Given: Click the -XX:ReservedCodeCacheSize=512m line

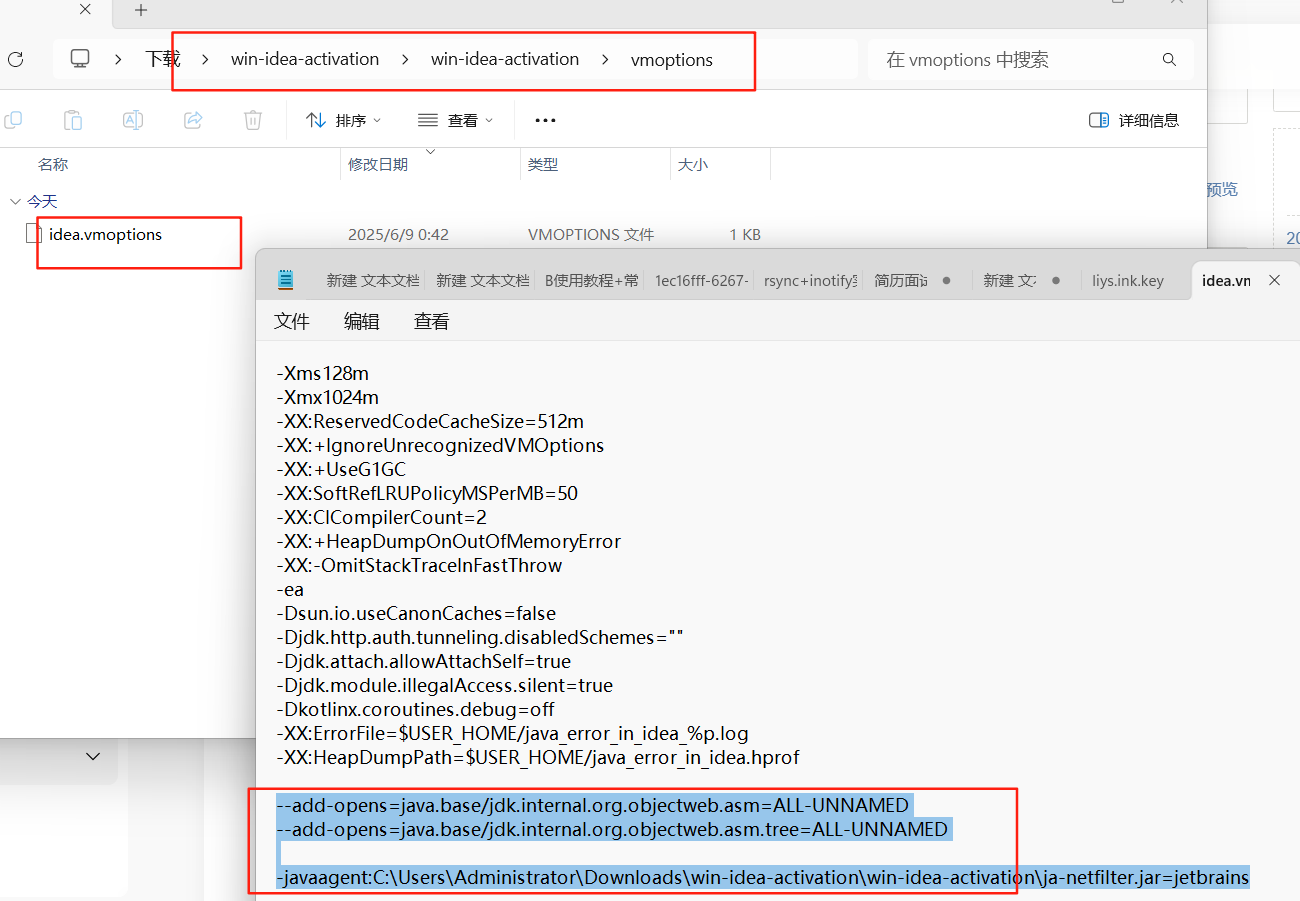Looking at the screenshot, I should coord(430,421).
